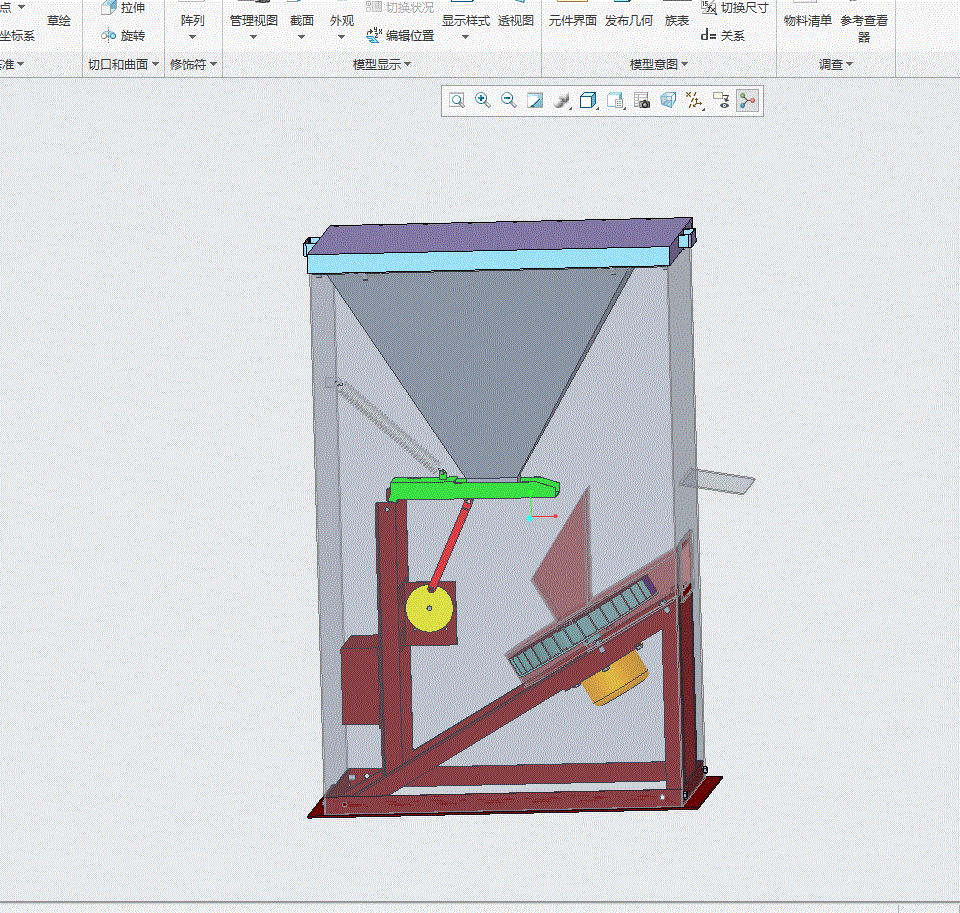Click the 编辑位置 button
Viewport: 960px width, 913px height.
coord(400,36)
